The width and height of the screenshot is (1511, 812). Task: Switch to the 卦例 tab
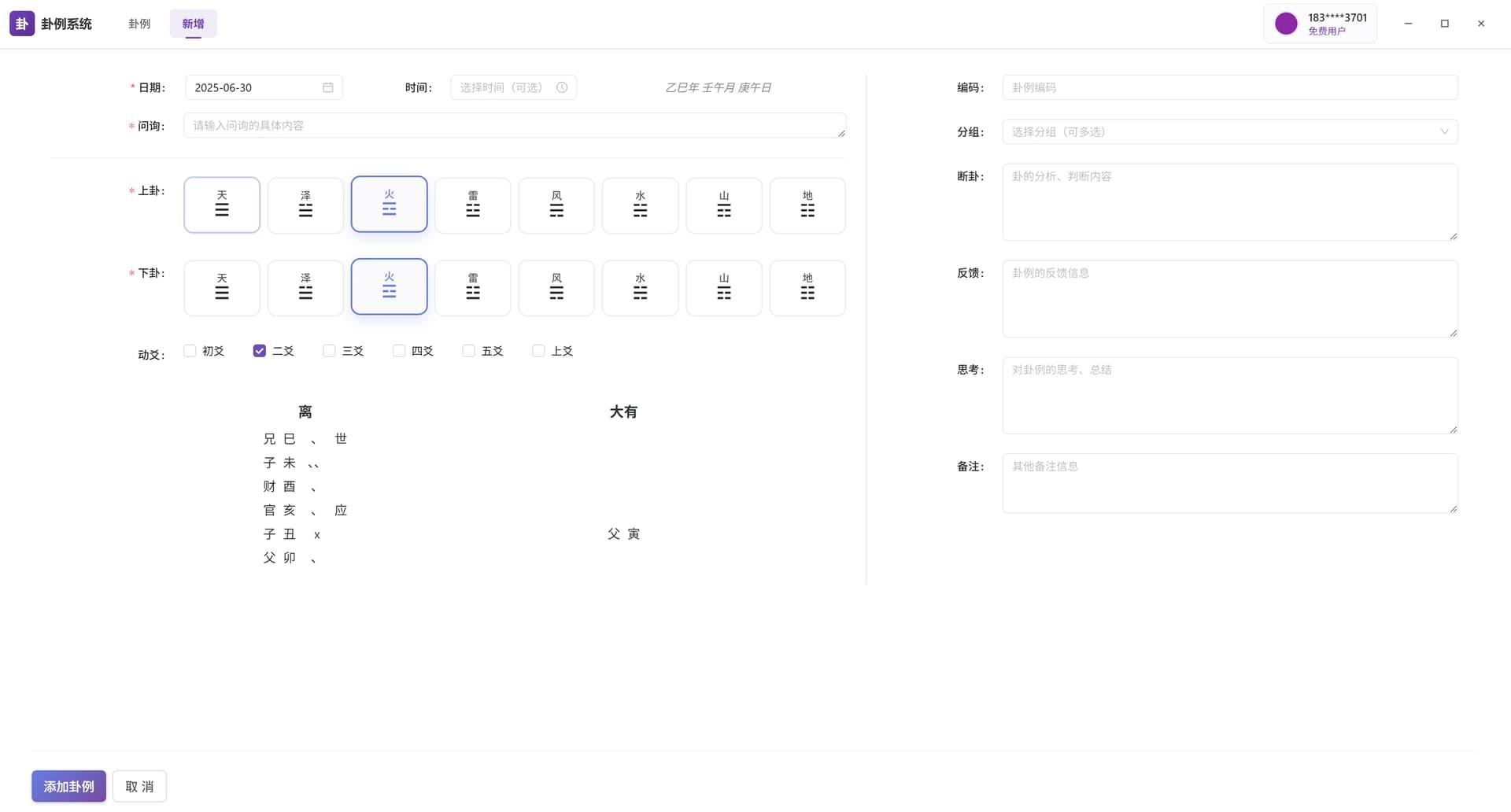(139, 24)
